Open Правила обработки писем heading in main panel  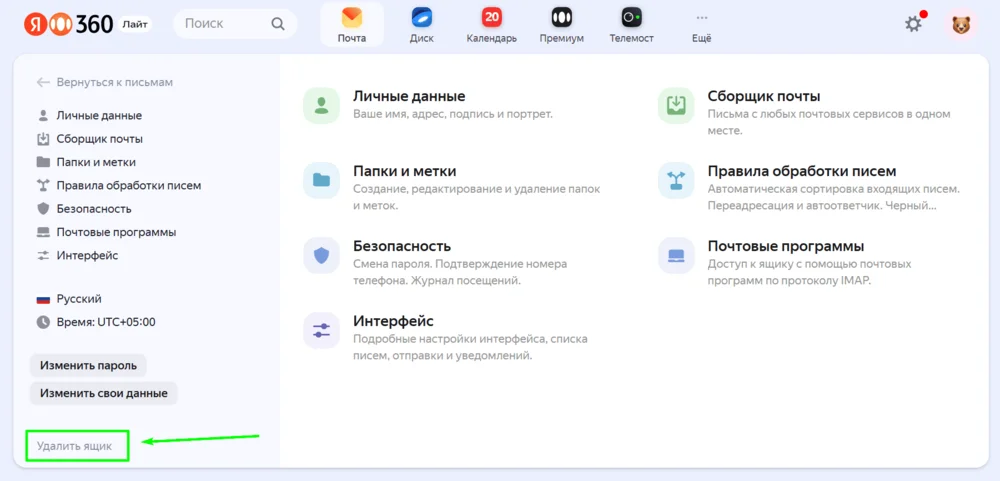pyautogui.click(x=802, y=172)
